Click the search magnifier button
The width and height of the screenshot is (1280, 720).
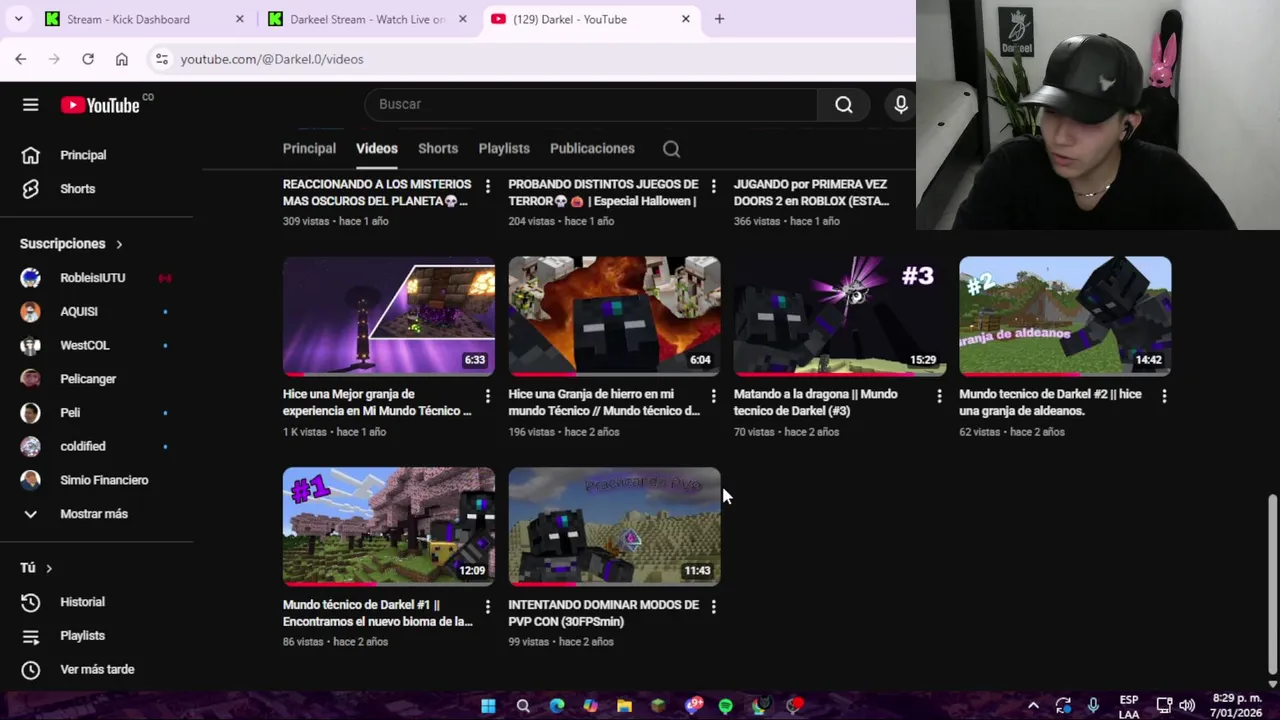coord(844,104)
